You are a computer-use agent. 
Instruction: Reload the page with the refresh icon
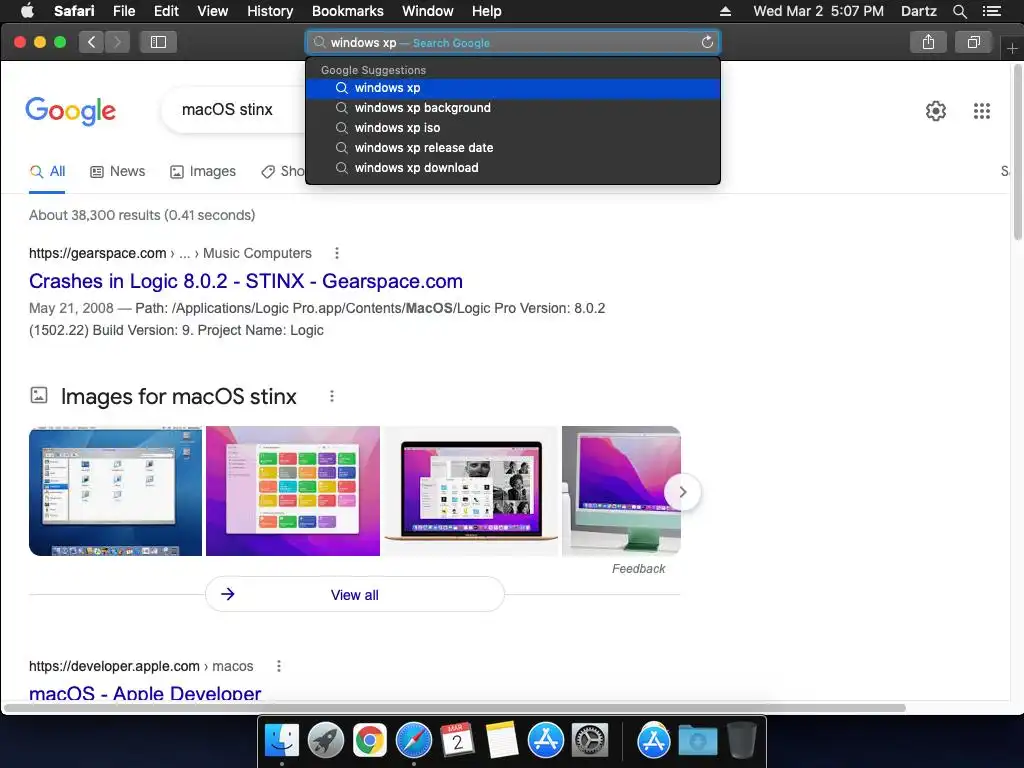coord(707,42)
